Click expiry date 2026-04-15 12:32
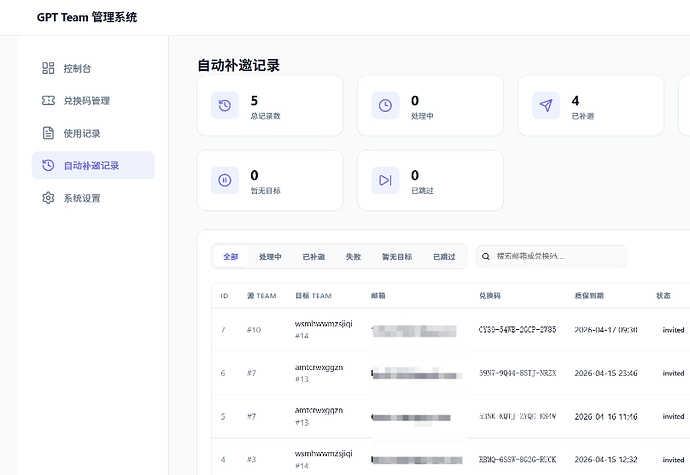This screenshot has height=475, width=690. coord(606,460)
